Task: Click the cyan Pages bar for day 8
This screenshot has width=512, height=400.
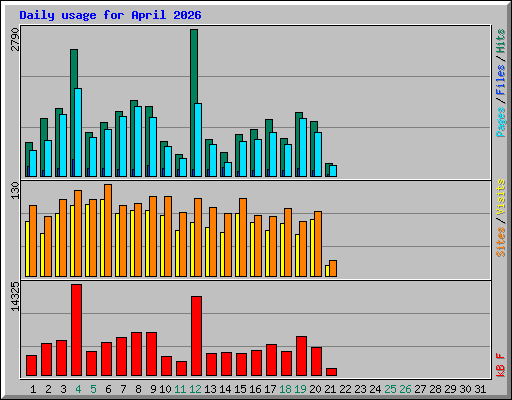Action: tap(138, 141)
